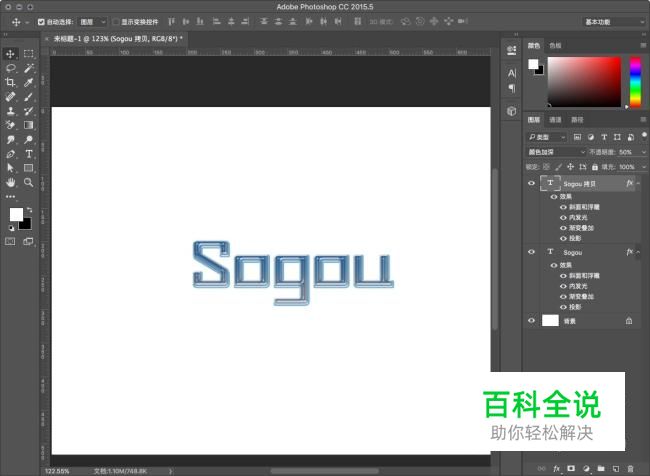Select the Zoom magnifier tool
650x476 pixels.
pos(28,182)
